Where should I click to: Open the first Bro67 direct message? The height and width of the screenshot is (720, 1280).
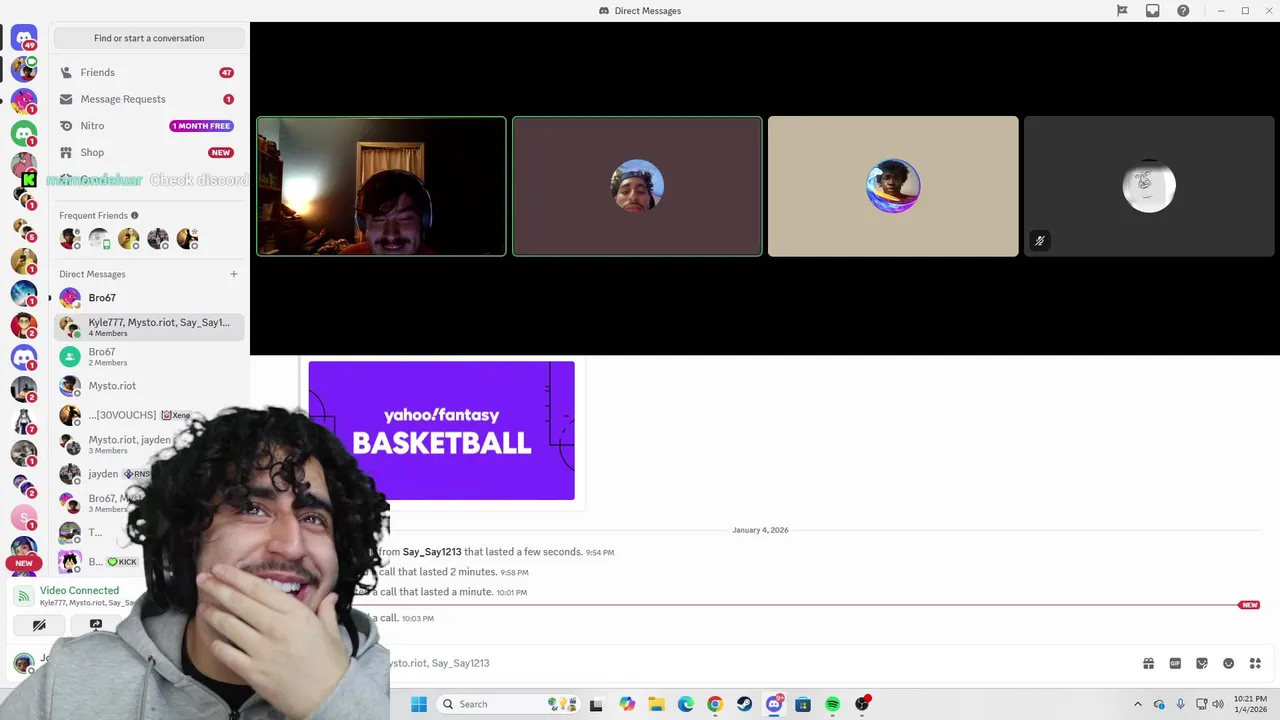149,298
